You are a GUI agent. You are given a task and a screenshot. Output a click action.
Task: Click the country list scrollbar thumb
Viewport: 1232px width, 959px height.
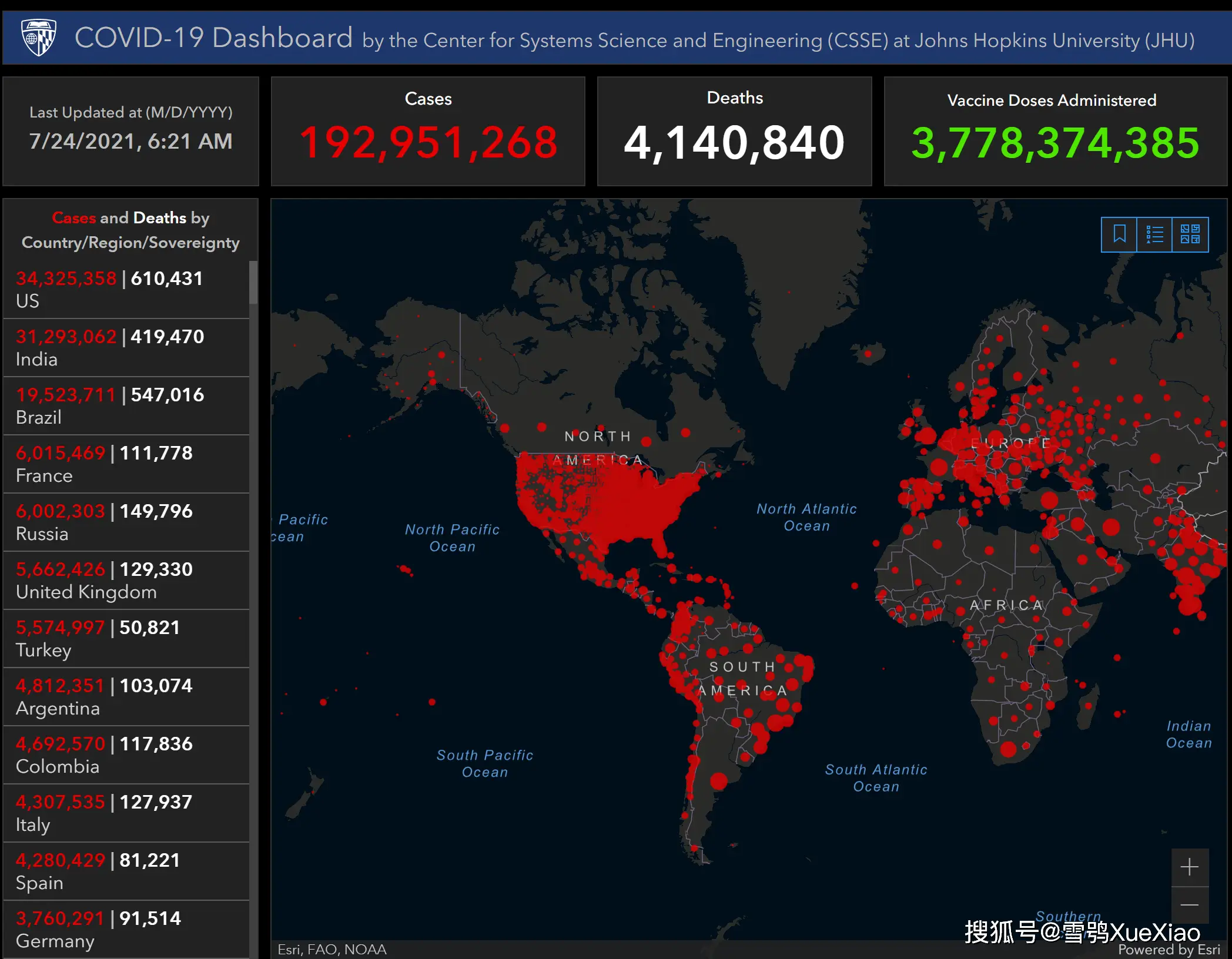point(253,282)
